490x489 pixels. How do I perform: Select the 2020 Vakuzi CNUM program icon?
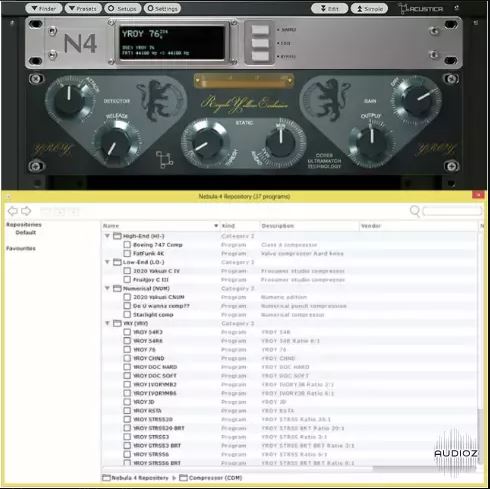click(127, 297)
